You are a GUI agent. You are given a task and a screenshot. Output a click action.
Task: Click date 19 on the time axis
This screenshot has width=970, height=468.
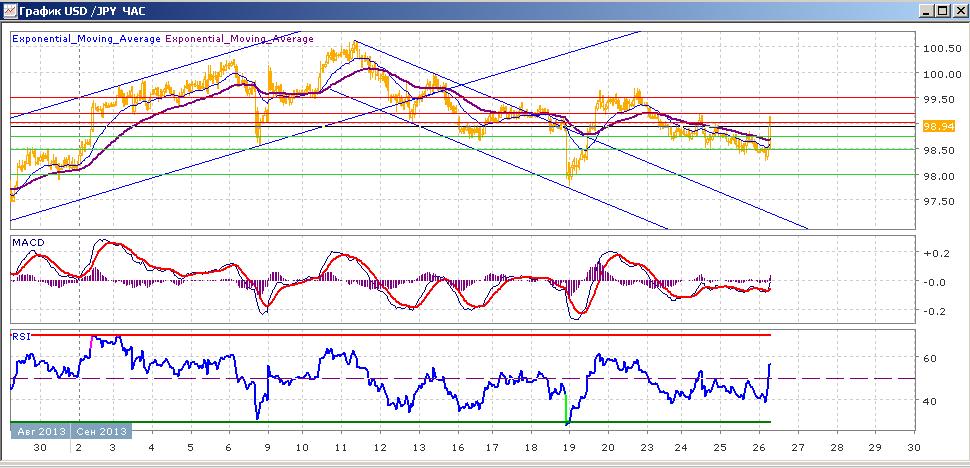[x=569, y=448]
